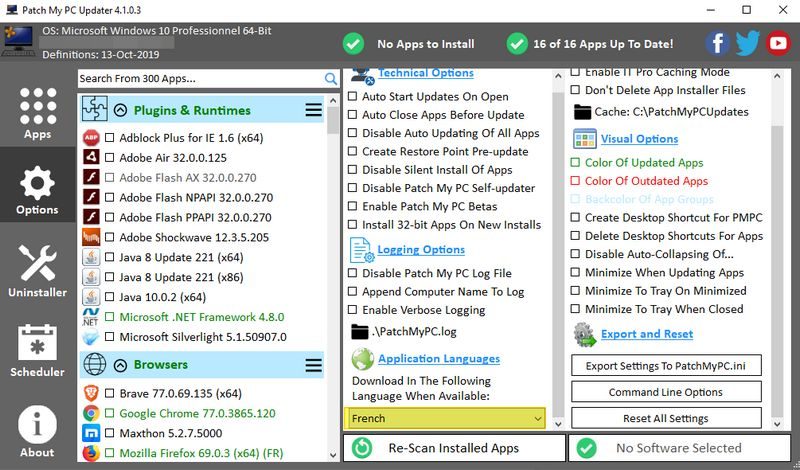The height and width of the screenshot is (470, 800).
Task: Click the Search From 300 Apps field
Action: (198, 78)
